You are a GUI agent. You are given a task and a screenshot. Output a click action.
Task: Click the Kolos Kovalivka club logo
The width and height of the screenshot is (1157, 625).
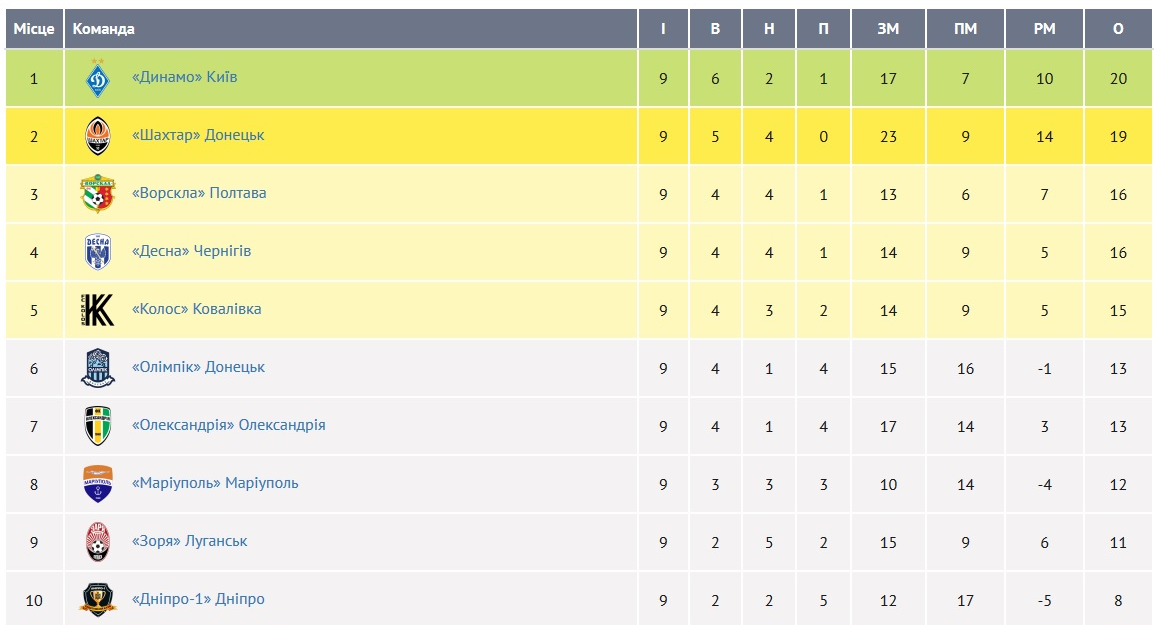97,310
